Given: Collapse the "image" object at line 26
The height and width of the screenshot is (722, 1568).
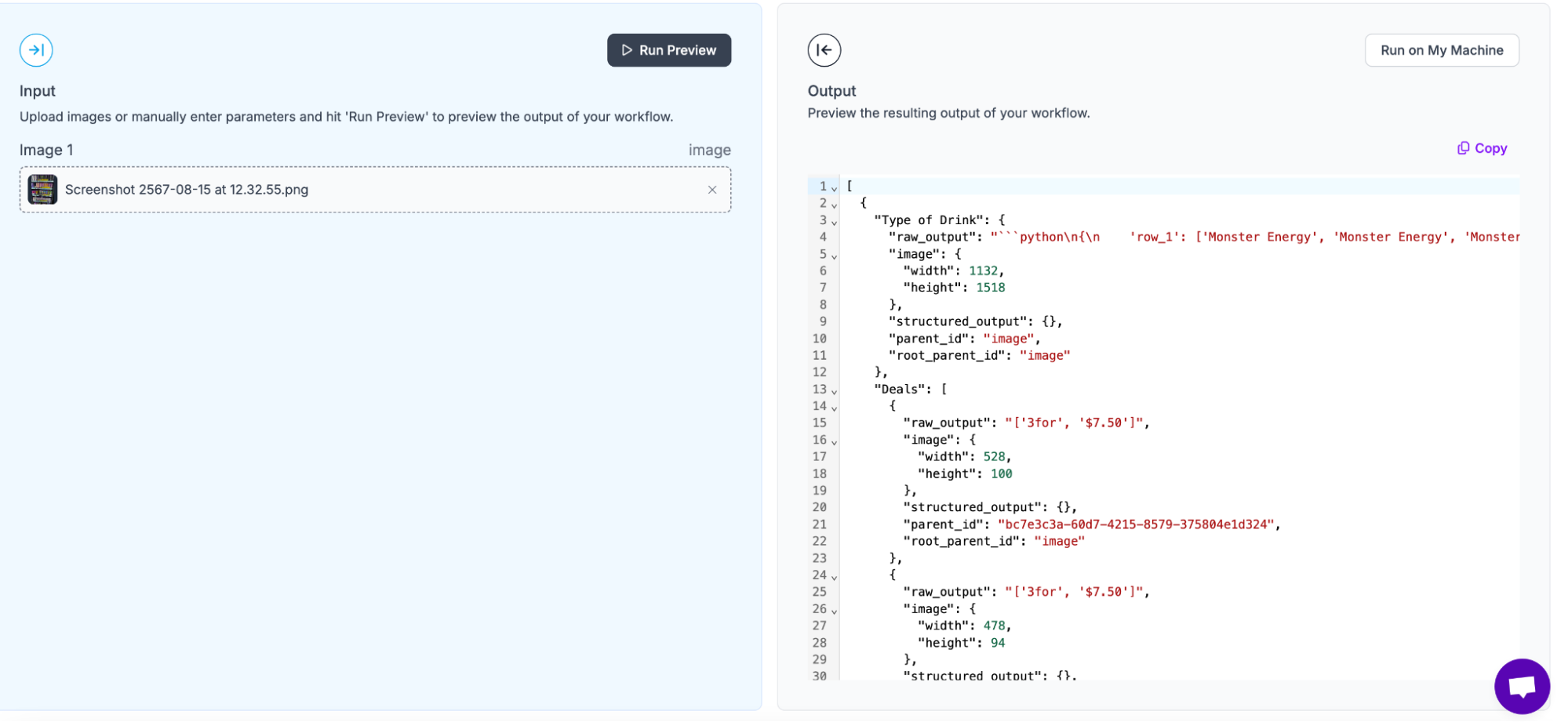Looking at the screenshot, I should [x=834, y=611].
